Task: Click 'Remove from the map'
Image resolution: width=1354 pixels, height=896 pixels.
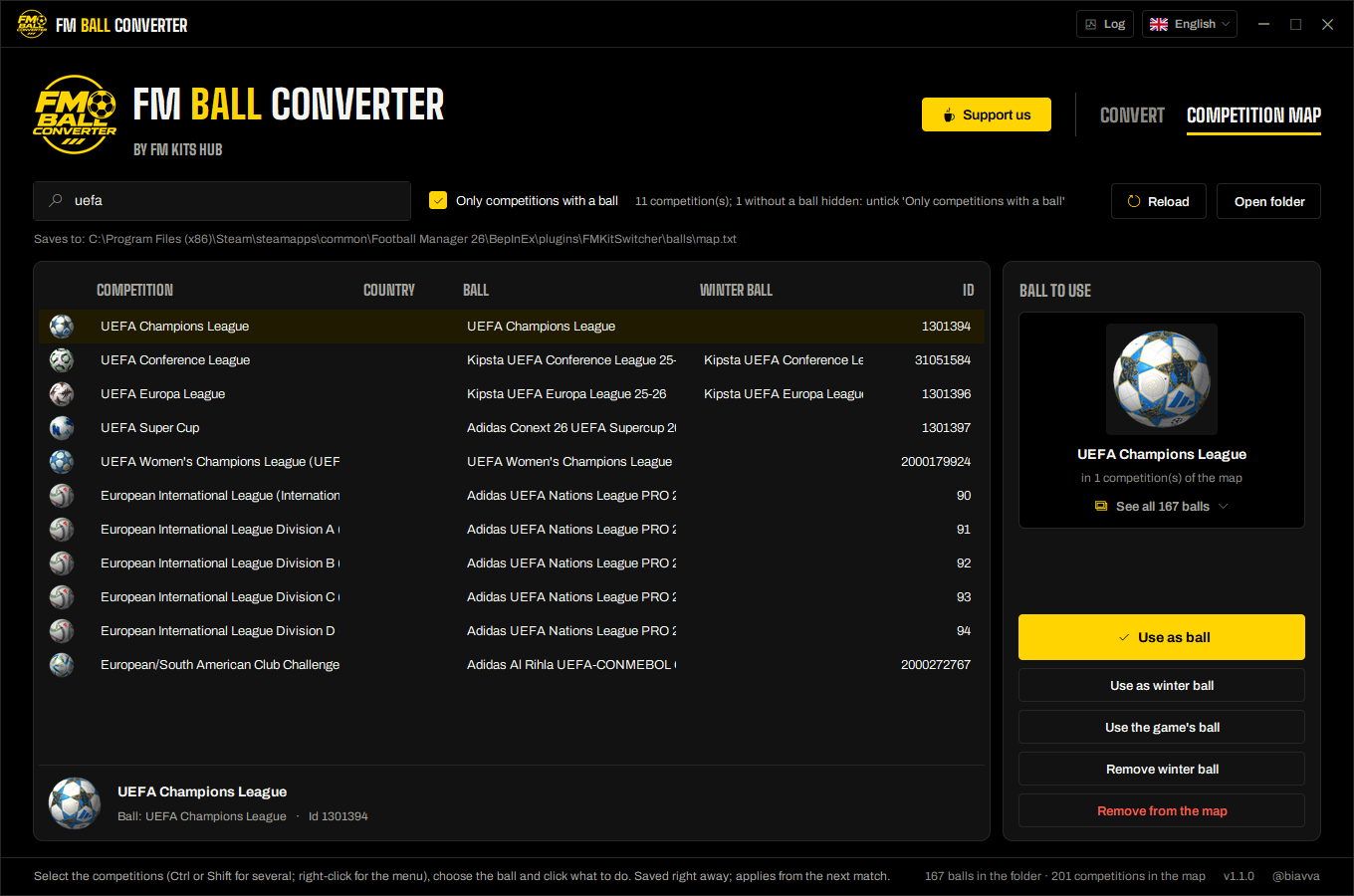Action: point(1162,810)
